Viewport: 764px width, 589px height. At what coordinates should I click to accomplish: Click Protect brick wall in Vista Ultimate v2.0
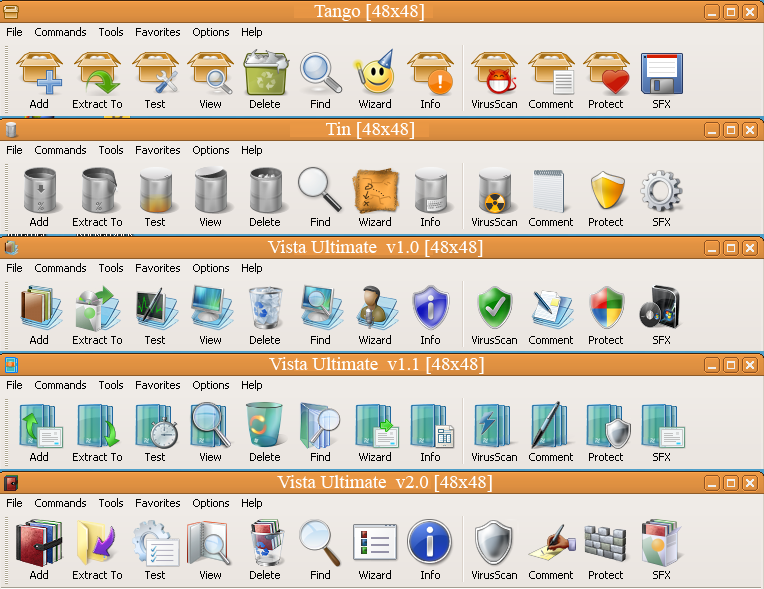[x=605, y=544]
